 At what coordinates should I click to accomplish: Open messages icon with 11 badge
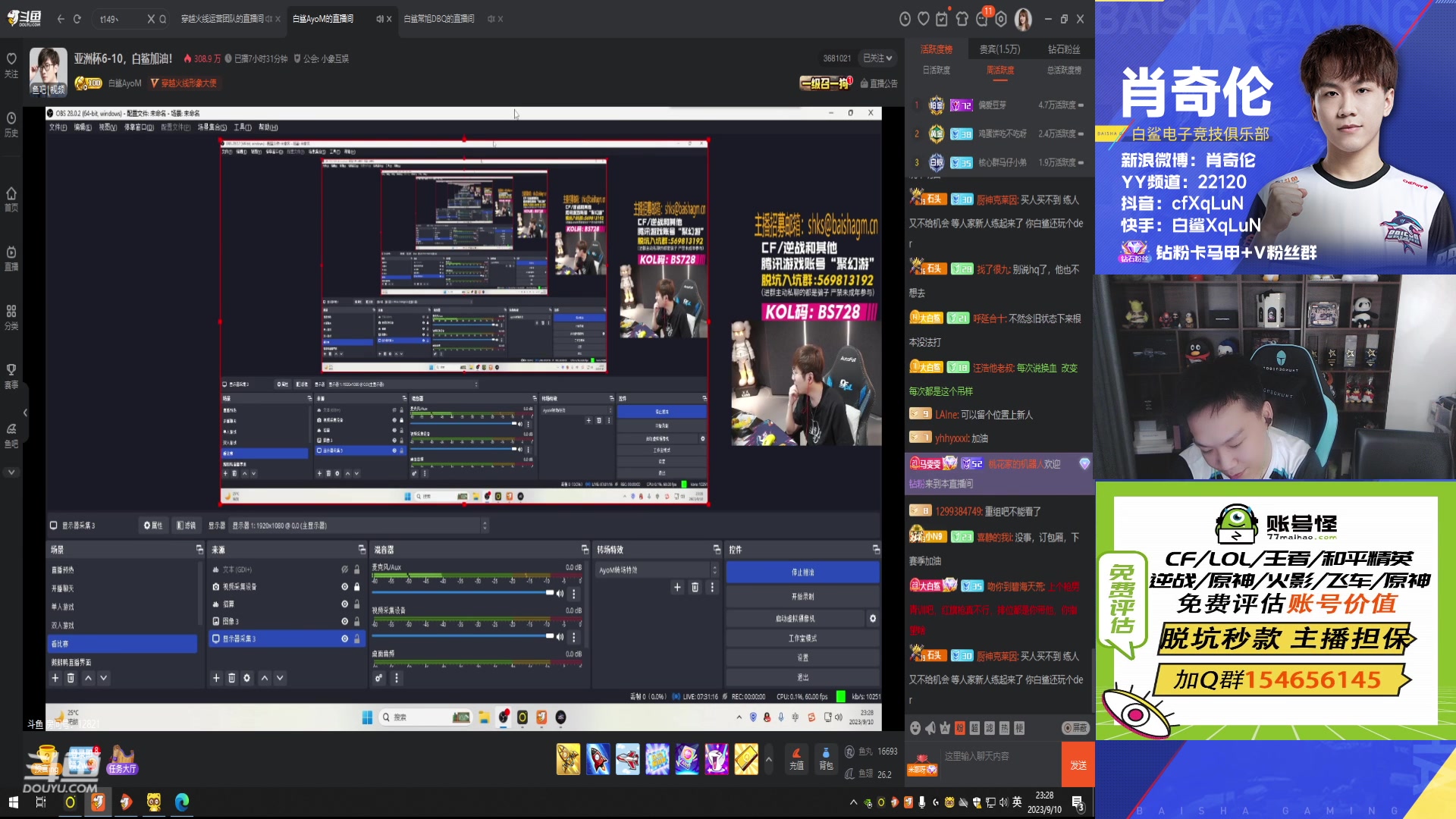click(983, 17)
